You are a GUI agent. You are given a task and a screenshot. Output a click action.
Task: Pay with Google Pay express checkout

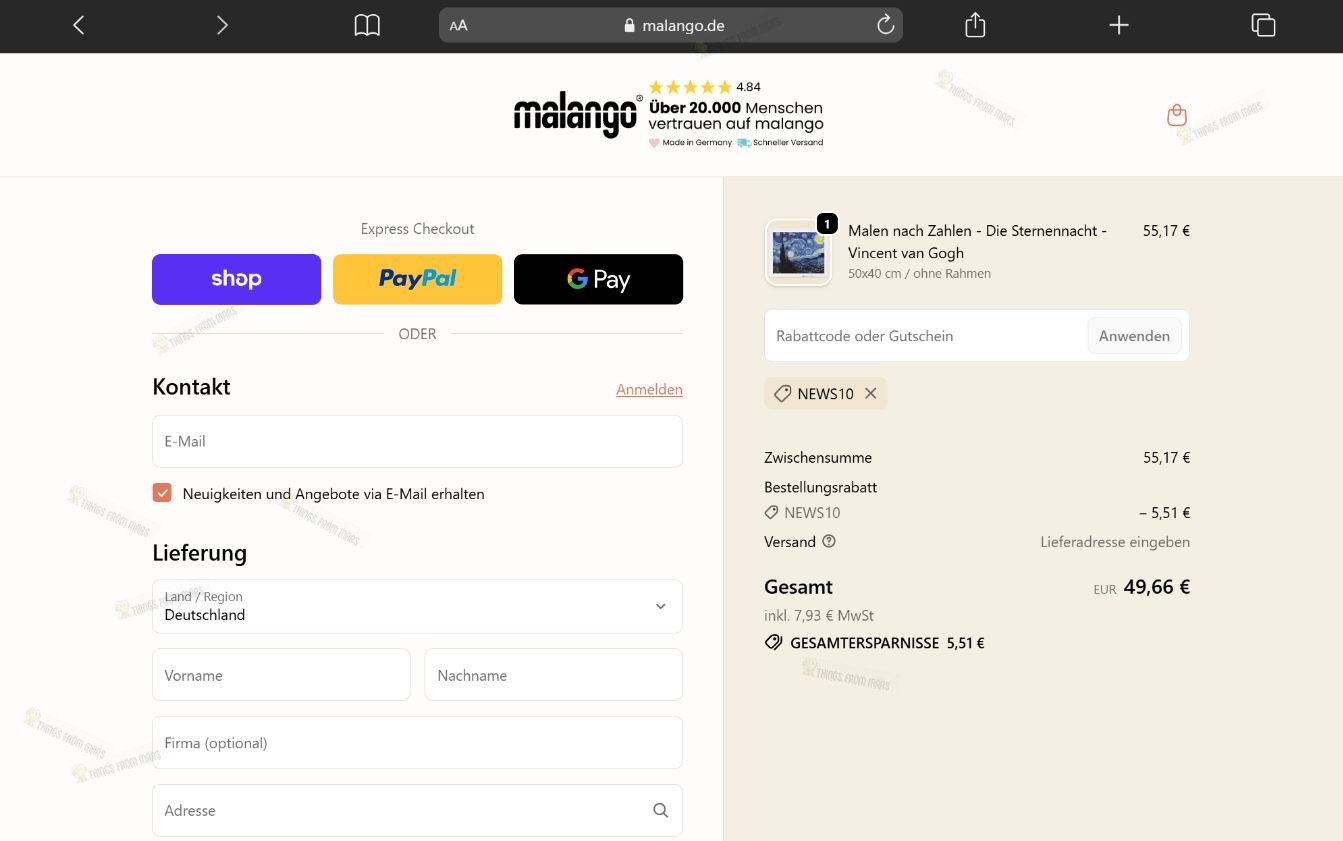(598, 279)
